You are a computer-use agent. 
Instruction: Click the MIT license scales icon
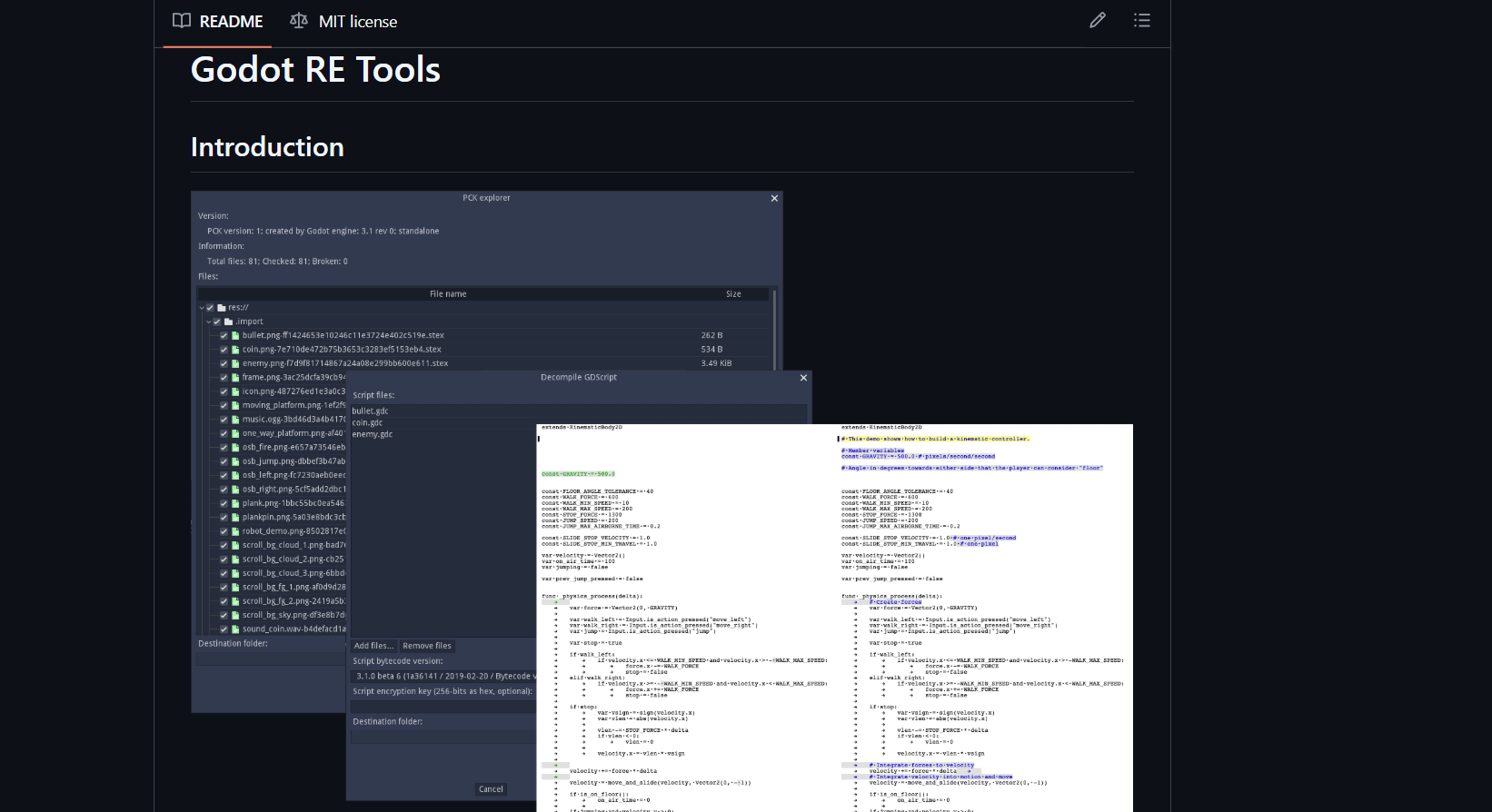tap(298, 21)
